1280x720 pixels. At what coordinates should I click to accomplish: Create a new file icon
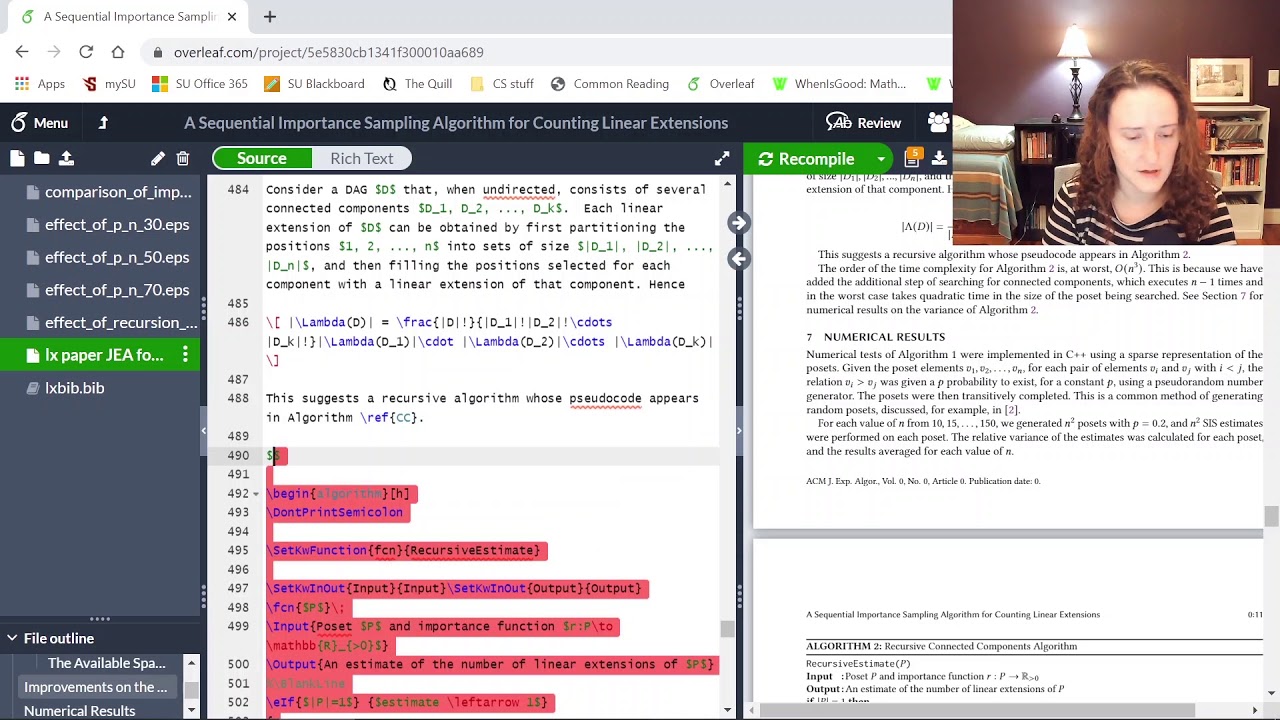point(17,158)
